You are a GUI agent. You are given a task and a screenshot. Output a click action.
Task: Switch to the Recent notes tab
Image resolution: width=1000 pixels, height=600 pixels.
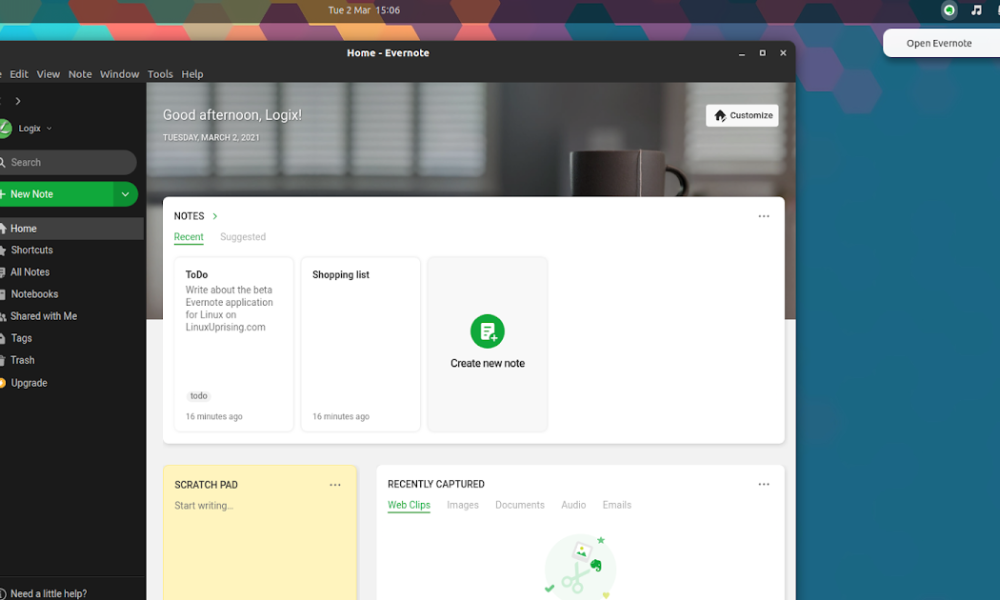point(189,237)
